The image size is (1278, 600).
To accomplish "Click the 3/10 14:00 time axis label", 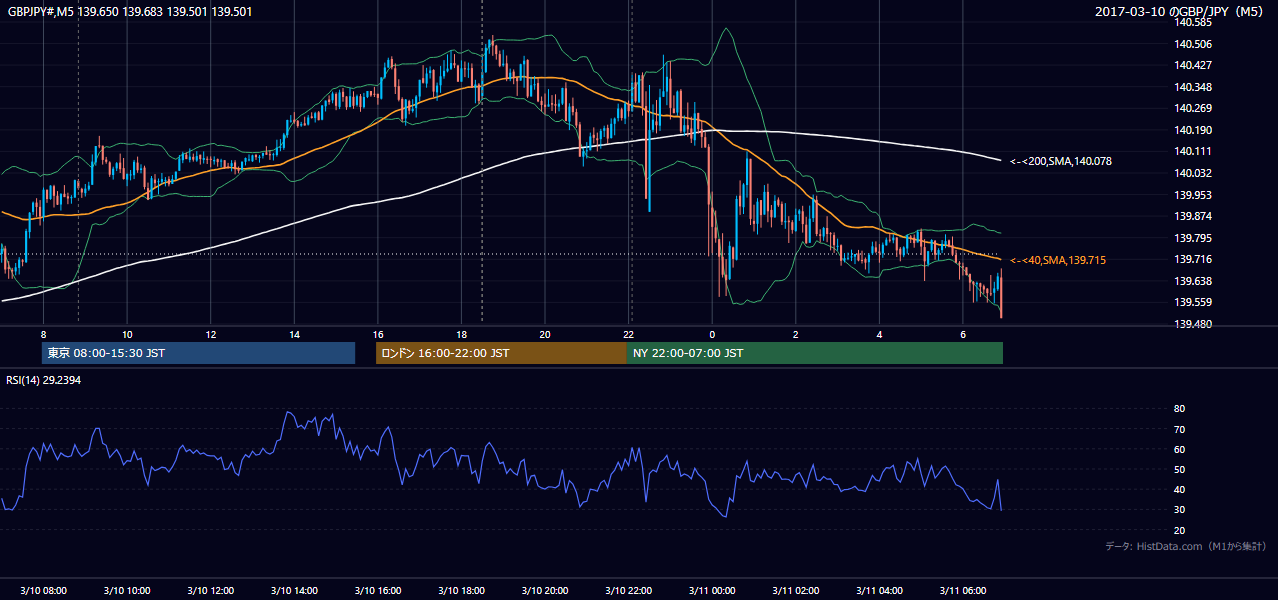I will [292, 591].
